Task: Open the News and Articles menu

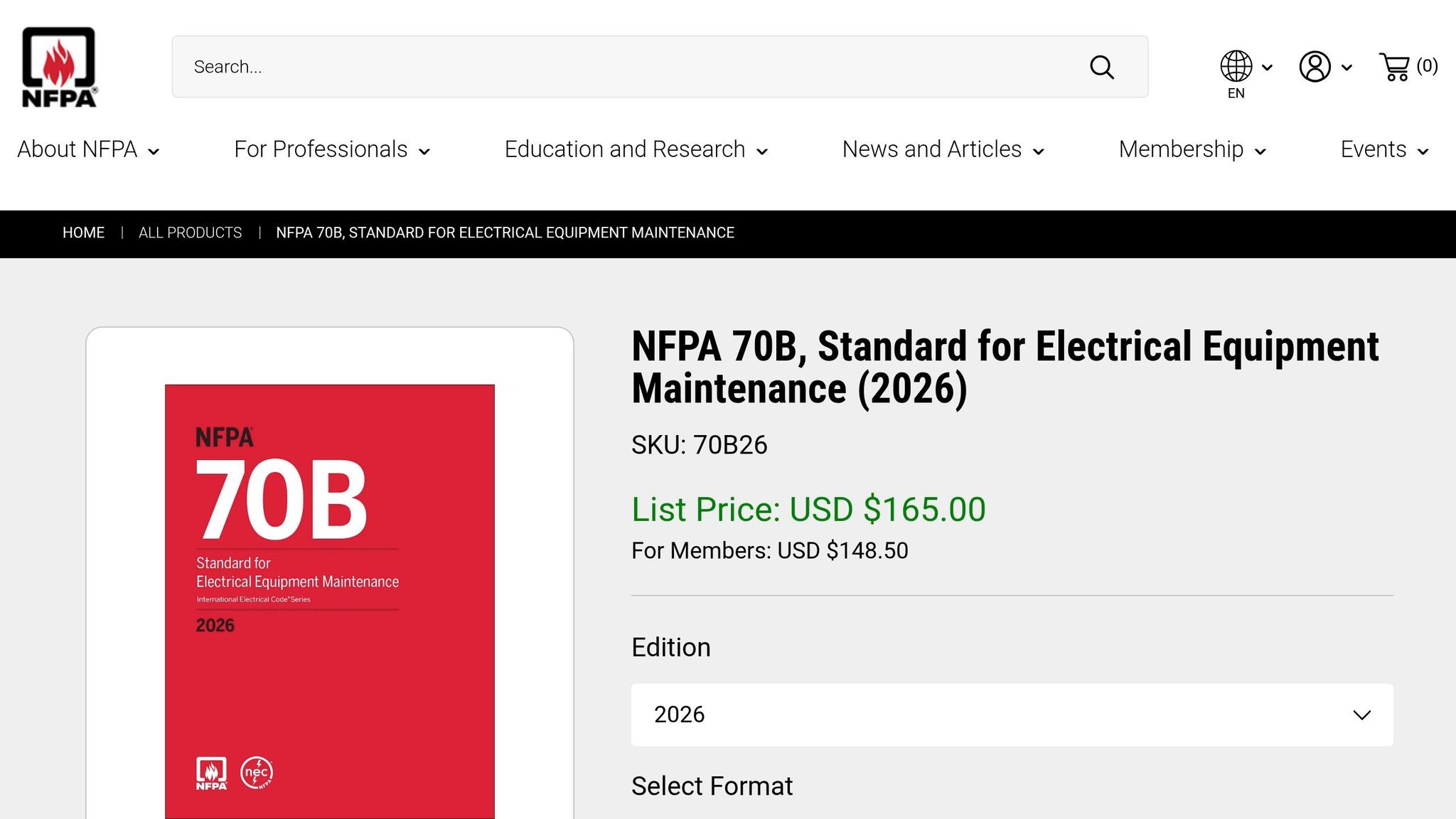Action: pyautogui.click(x=931, y=149)
